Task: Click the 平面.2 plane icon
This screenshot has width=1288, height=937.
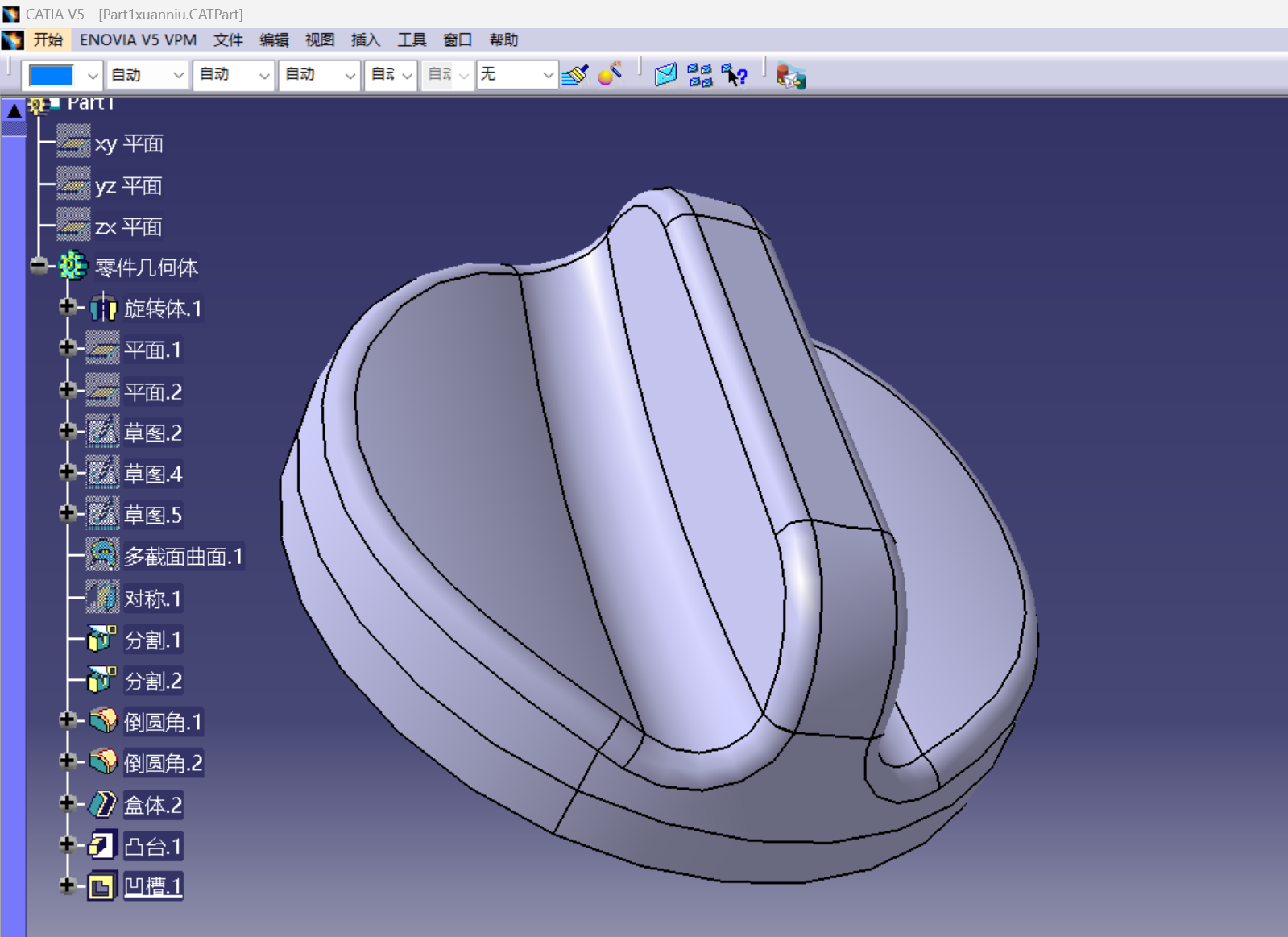Action: tap(102, 391)
